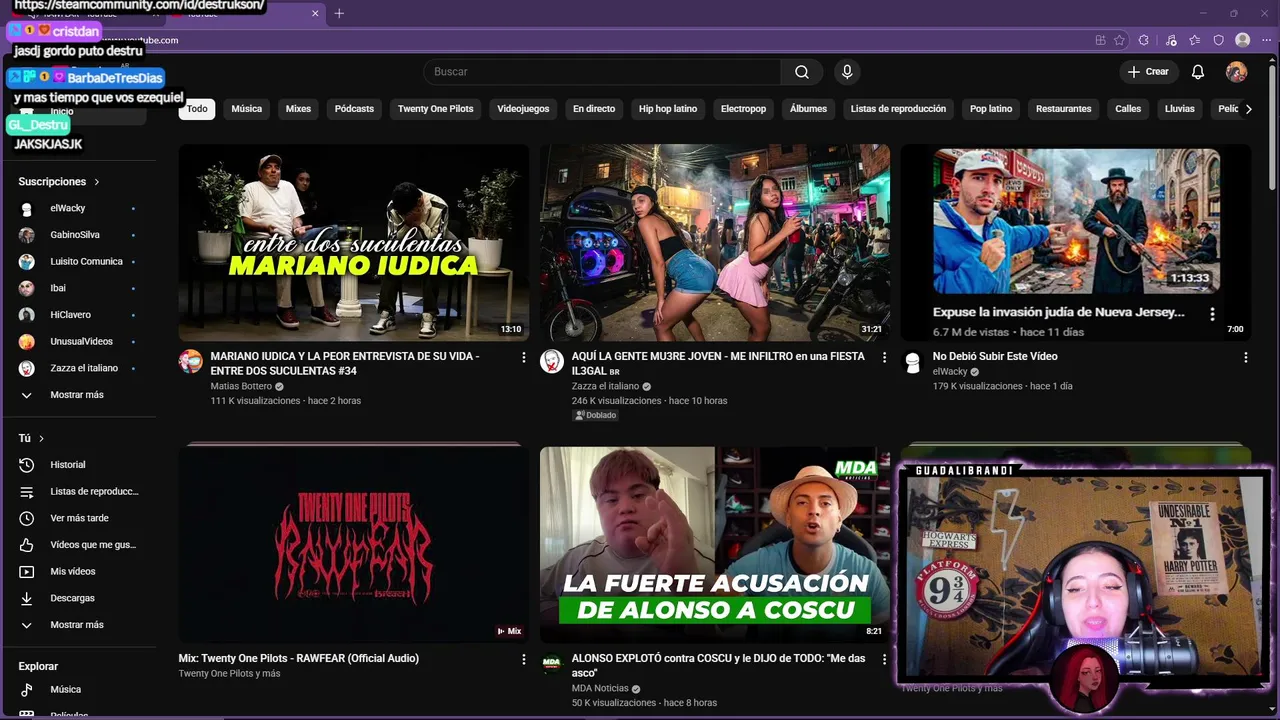Image resolution: width=1280 pixels, height=720 pixels.
Task: Select the Electropop filter chip
Action: 743,109
